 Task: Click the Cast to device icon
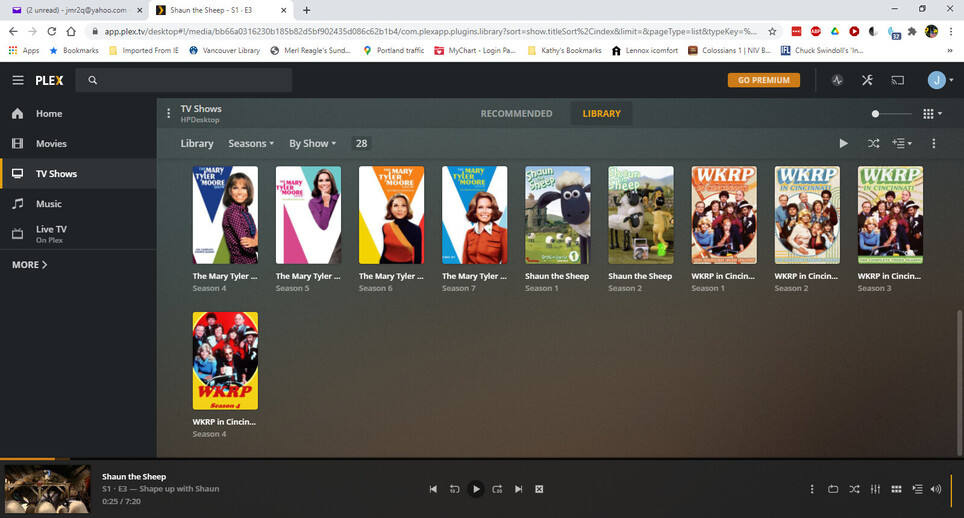coord(898,80)
